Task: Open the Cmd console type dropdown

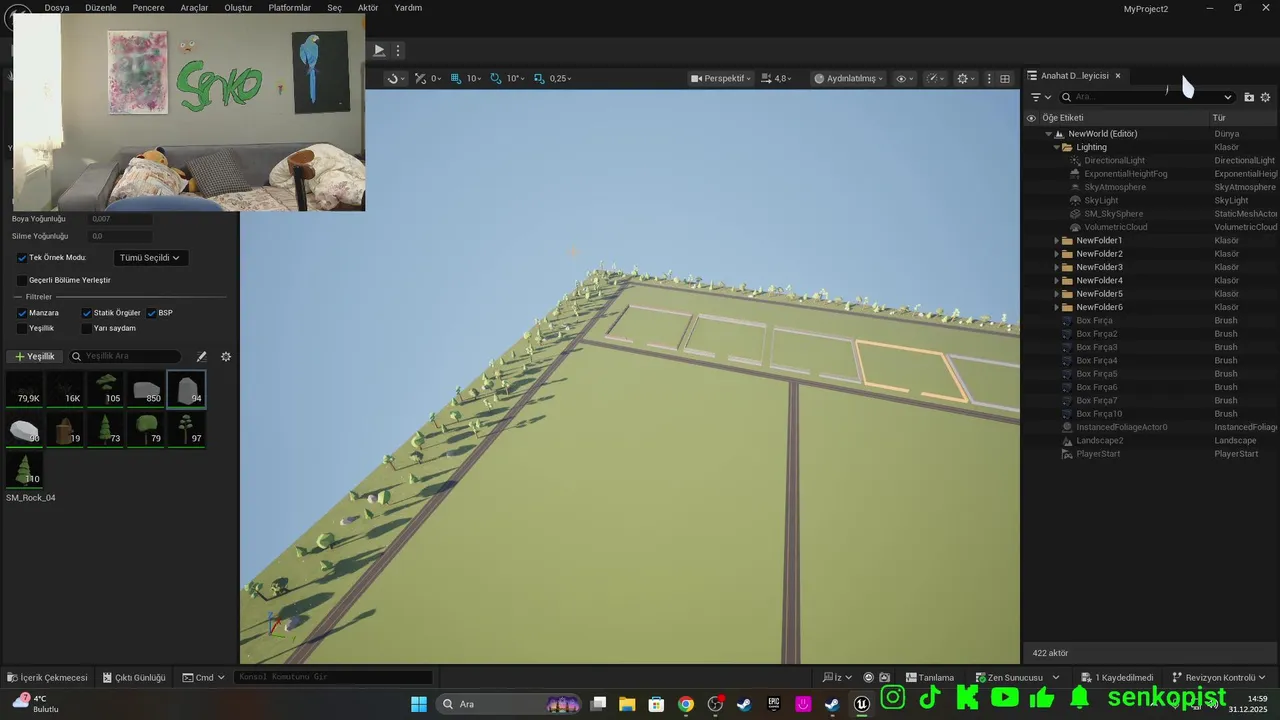Action: pos(203,677)
